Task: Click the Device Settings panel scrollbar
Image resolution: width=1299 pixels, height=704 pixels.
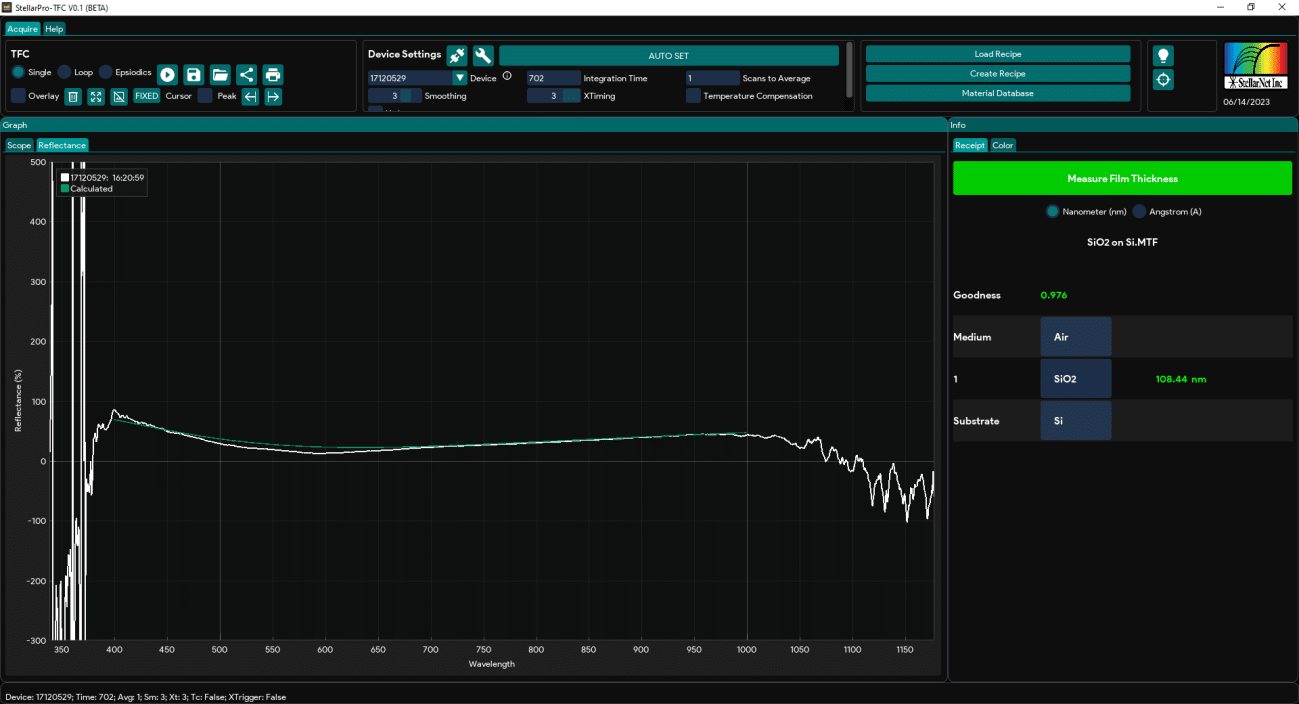Action: point(850,70)
